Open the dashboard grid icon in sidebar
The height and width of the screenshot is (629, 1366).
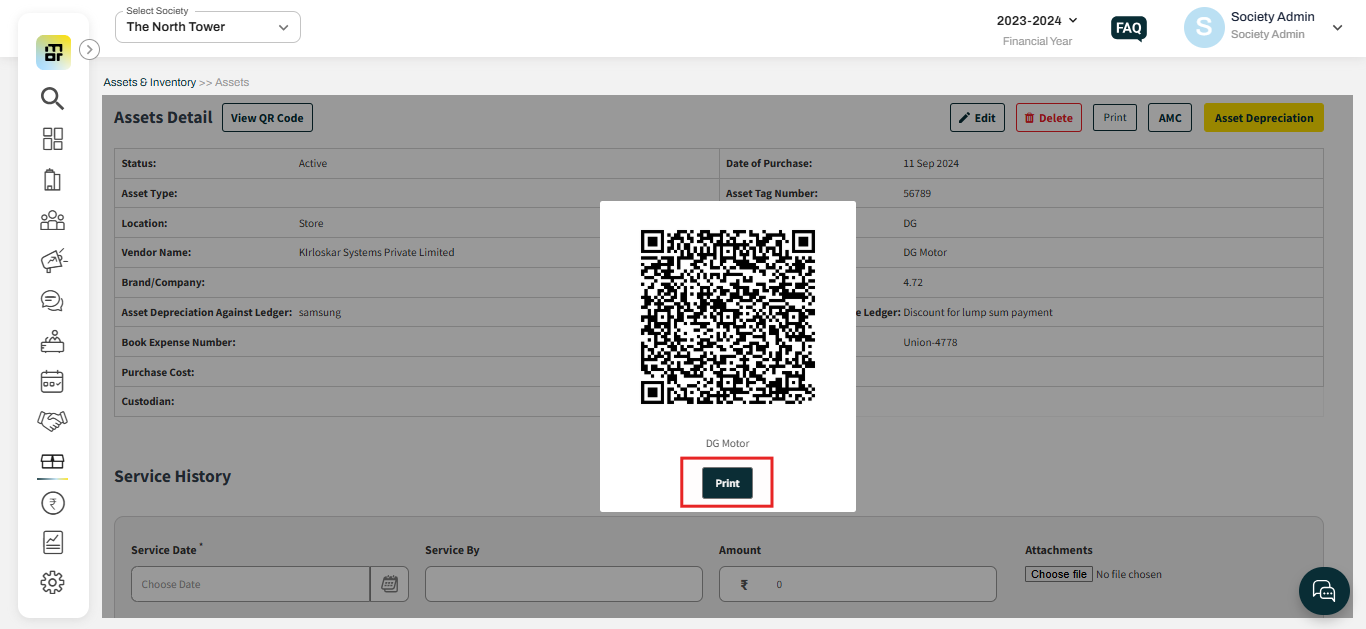[52, 139]
